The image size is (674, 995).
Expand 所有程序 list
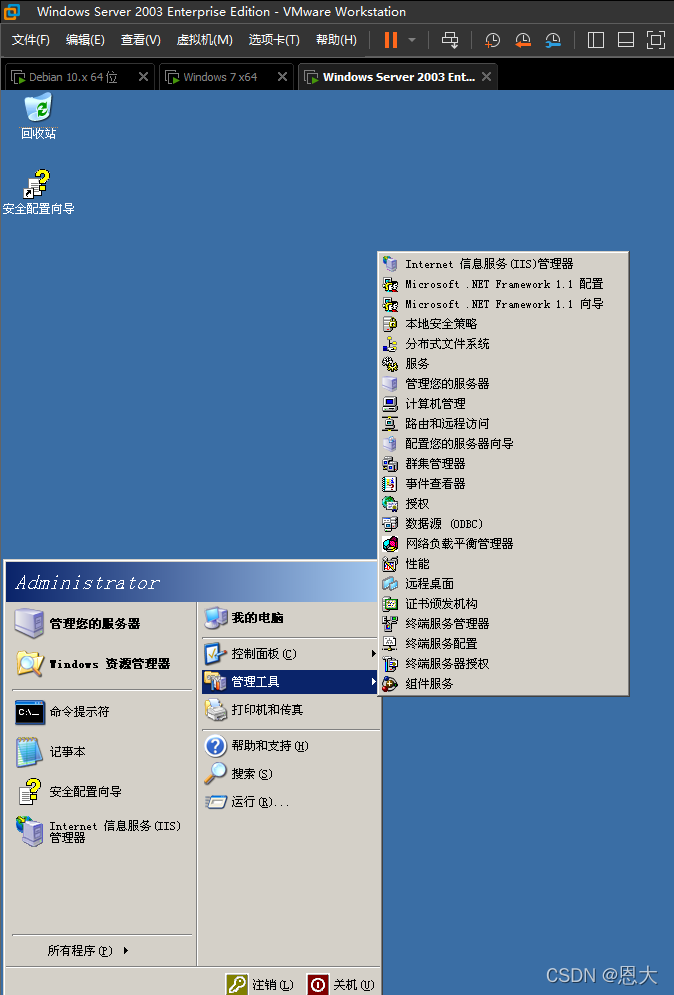pyautogui.click(x=88, y=951)
